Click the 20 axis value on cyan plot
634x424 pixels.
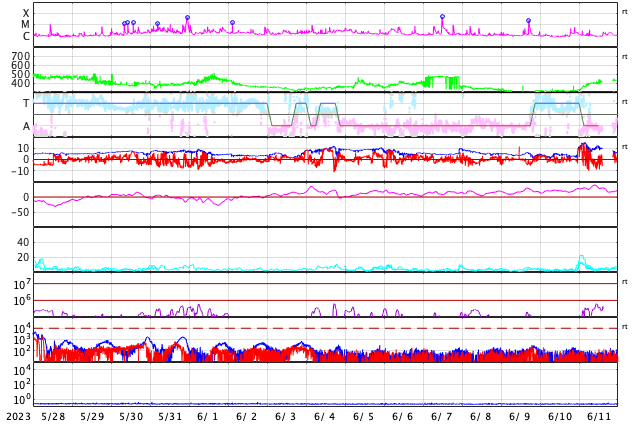coord(23,257)
